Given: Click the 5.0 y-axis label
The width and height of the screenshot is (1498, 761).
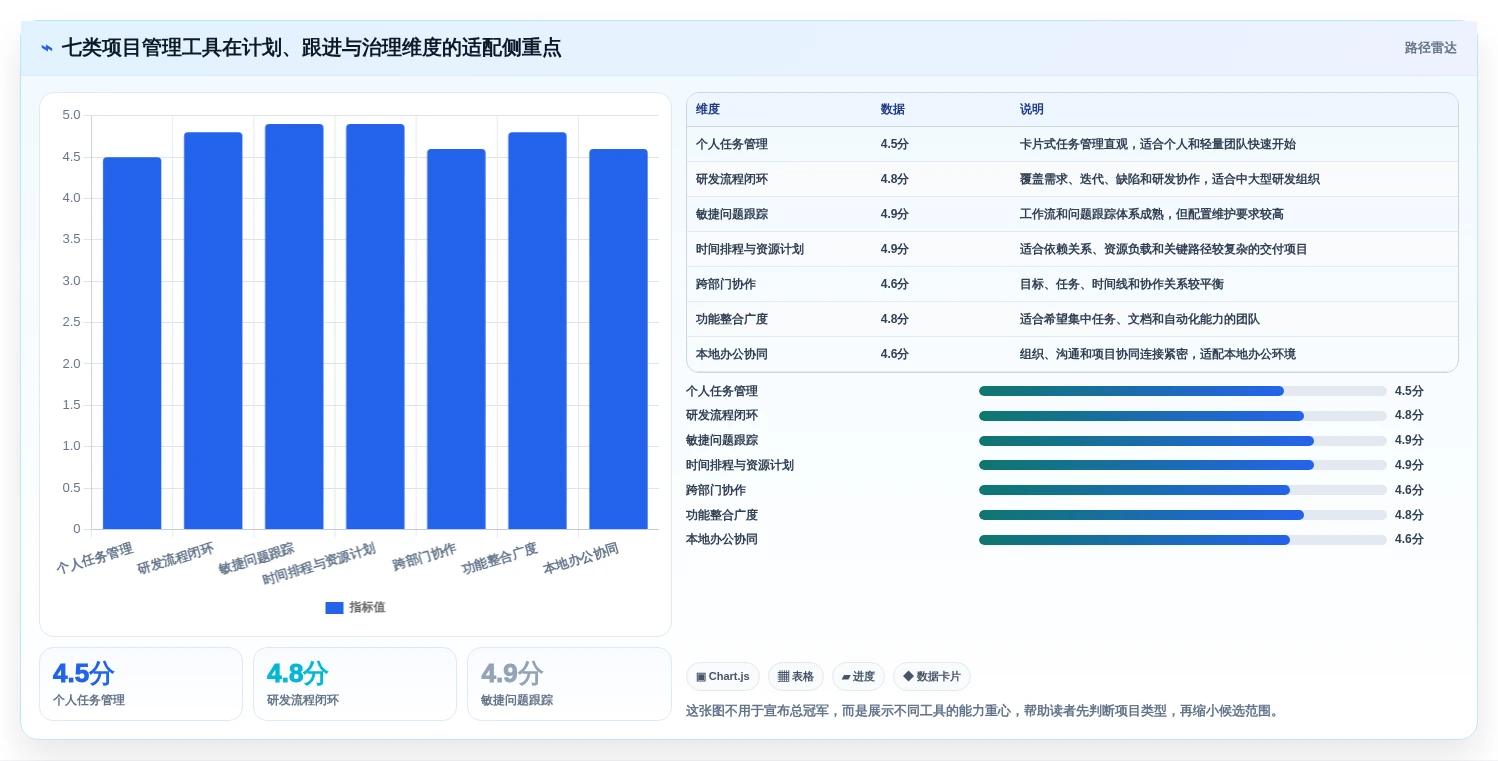Looking at the screenshot, I should (x=71, y=115).
